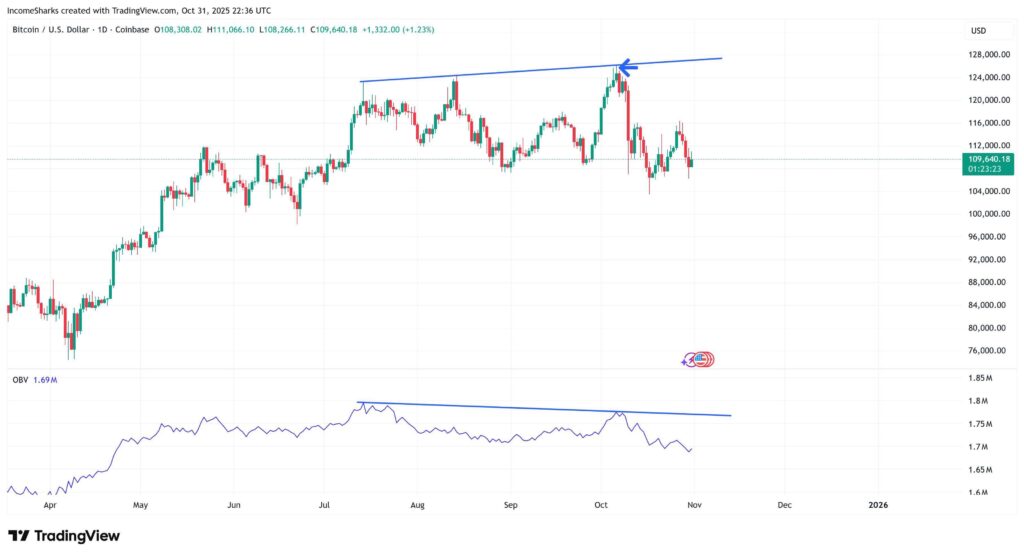1024x557 pixels.
Task: Click the closing price value C109,640.18
Action: coord(336,30)
